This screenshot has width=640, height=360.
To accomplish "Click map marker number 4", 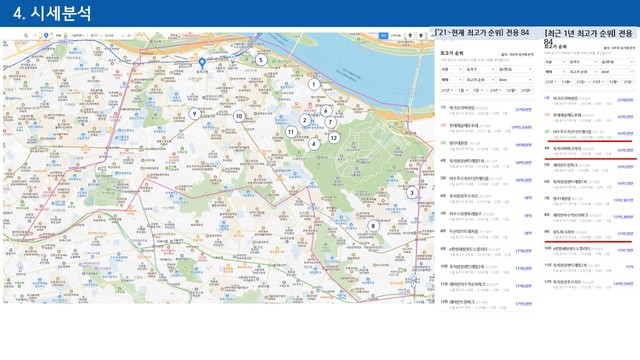I will click(x=314, y=144).
